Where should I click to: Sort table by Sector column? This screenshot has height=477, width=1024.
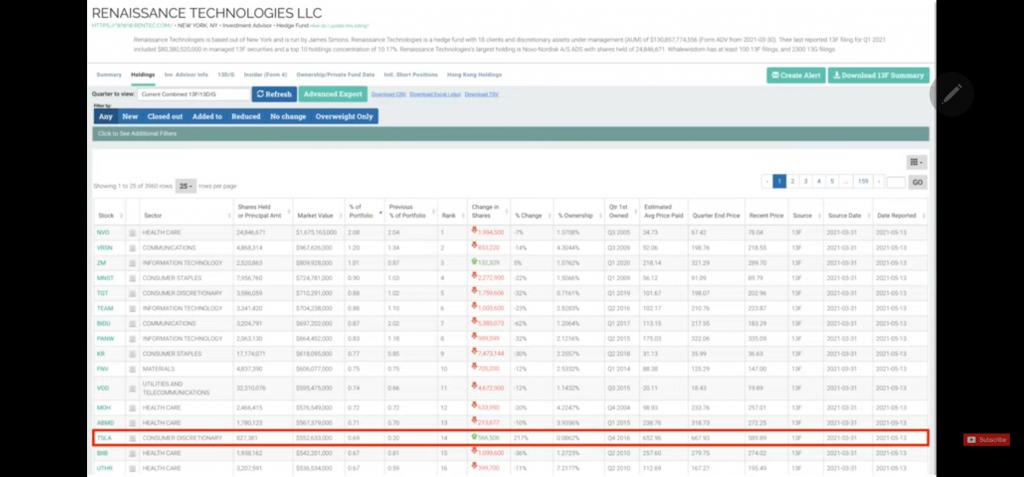click(186, 215)
